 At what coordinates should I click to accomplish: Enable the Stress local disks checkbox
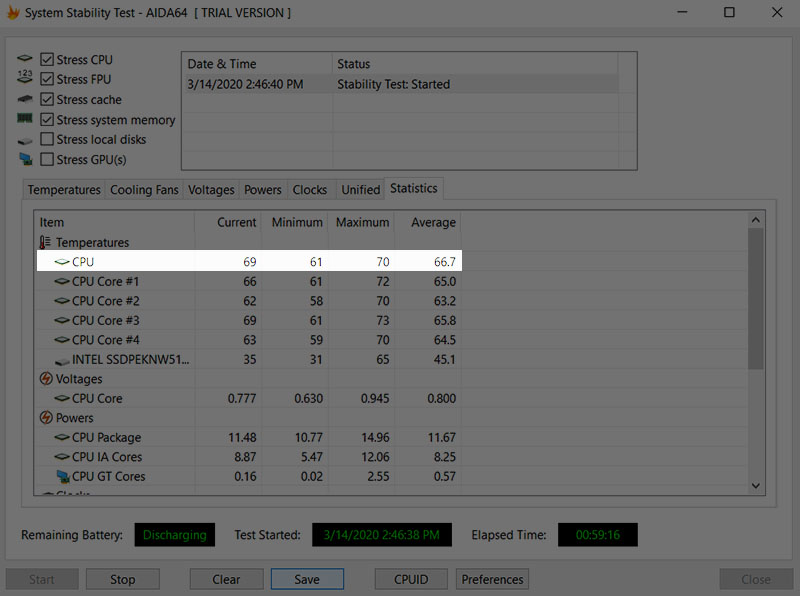pyautogui.click(x=47, y=139)
